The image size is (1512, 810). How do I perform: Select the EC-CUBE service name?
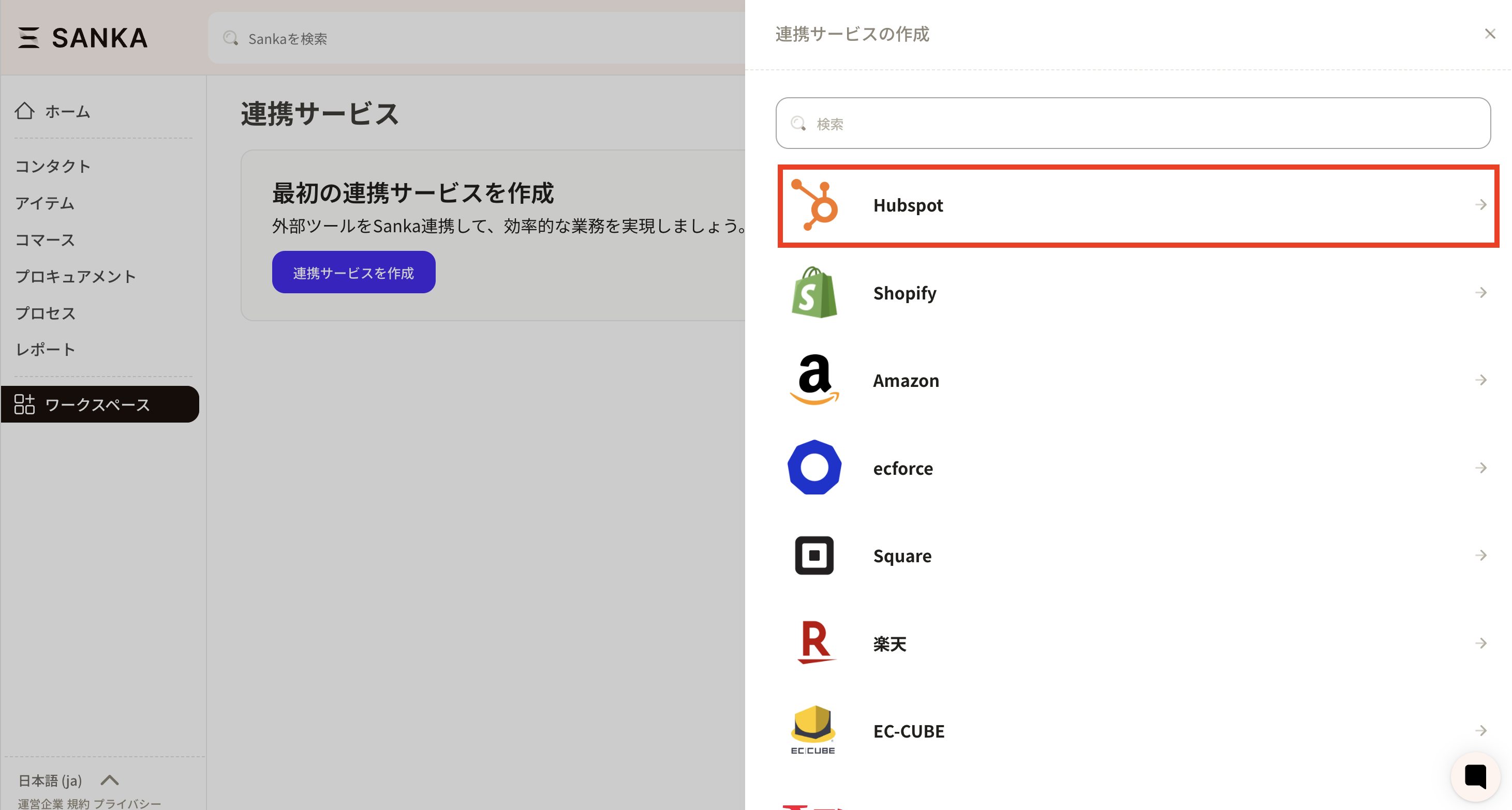909,731
